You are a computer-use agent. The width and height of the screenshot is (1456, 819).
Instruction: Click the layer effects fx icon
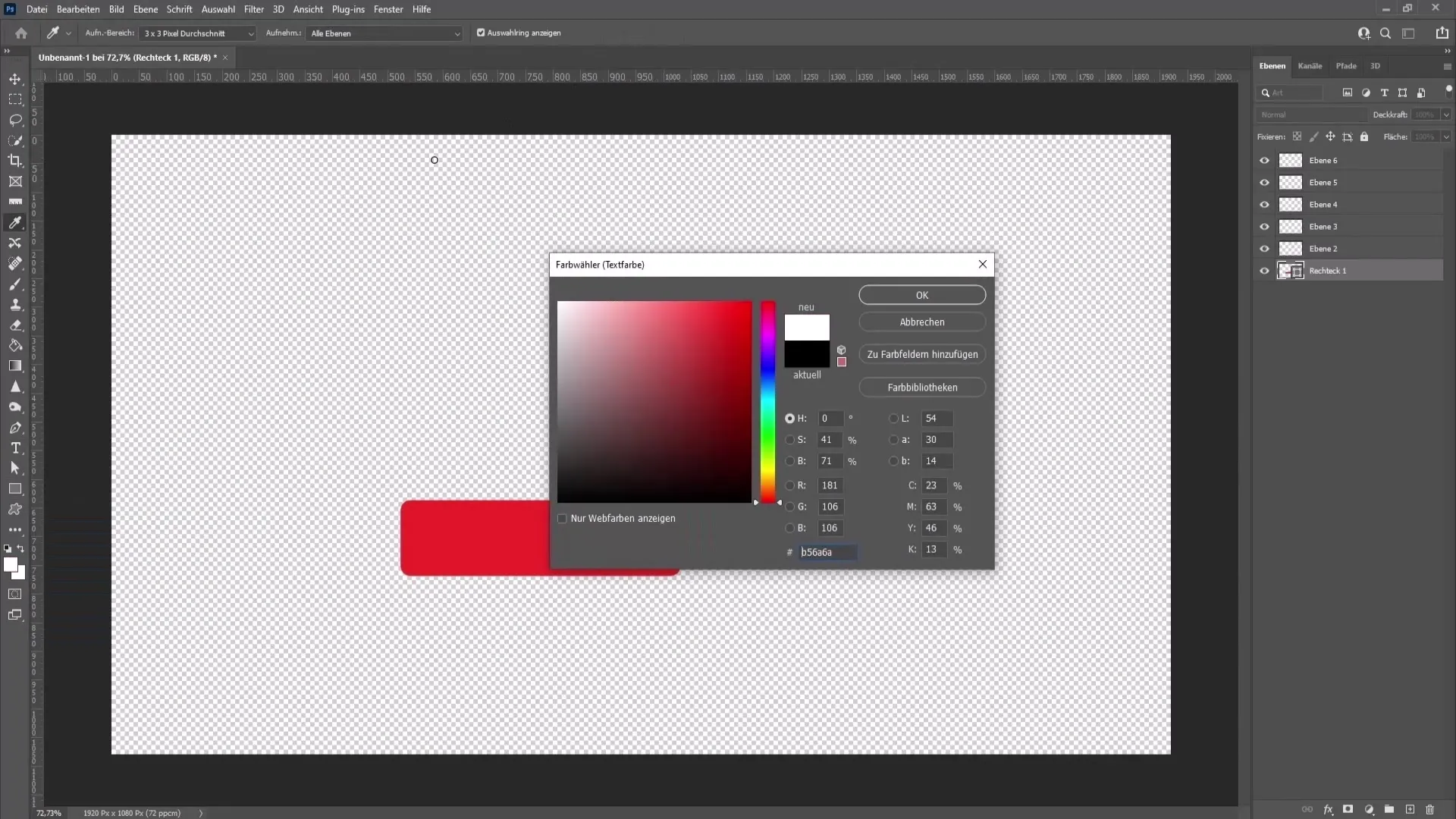pos(1328,810)
